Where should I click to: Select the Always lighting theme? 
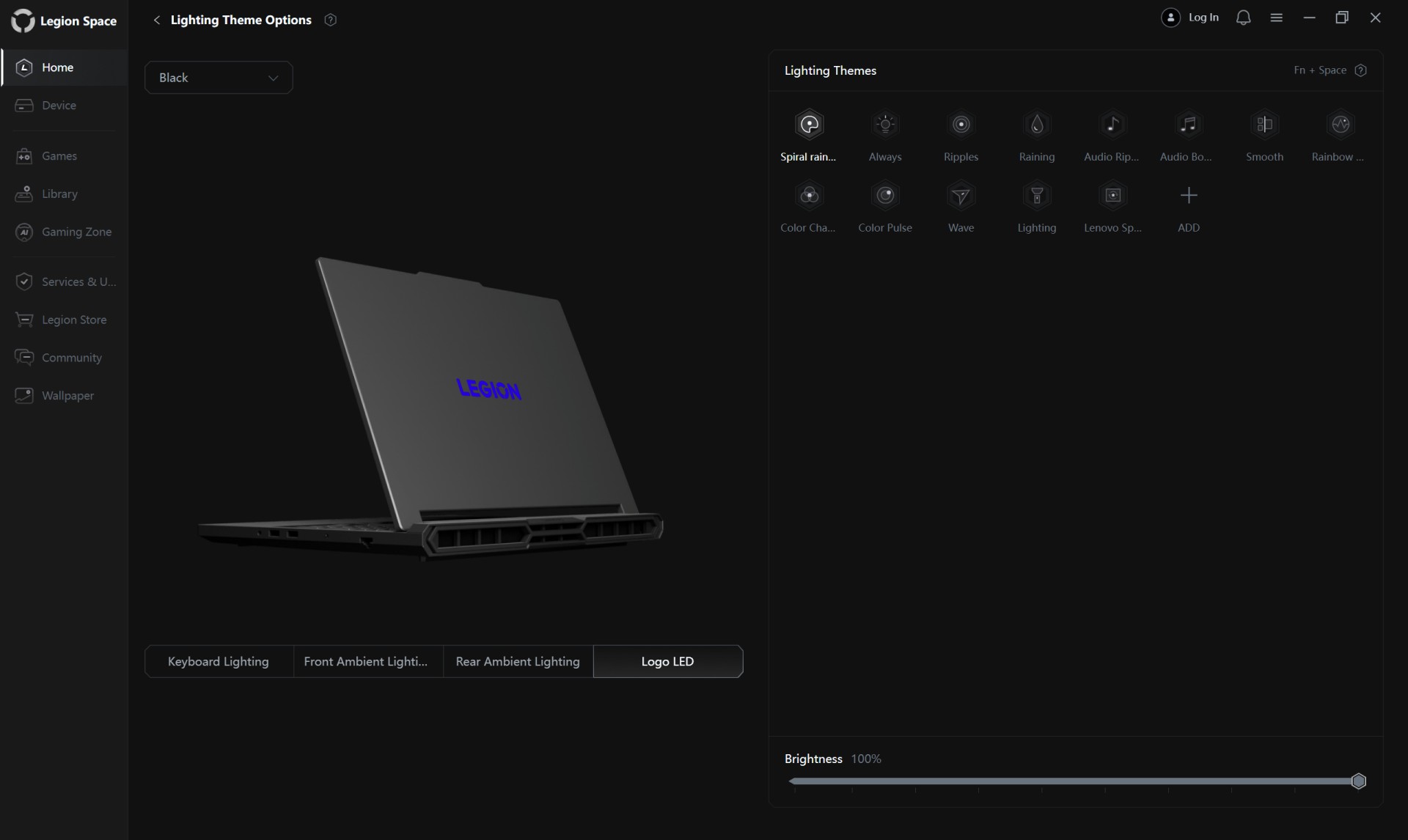pyautogui.click(x=885, y=125)
